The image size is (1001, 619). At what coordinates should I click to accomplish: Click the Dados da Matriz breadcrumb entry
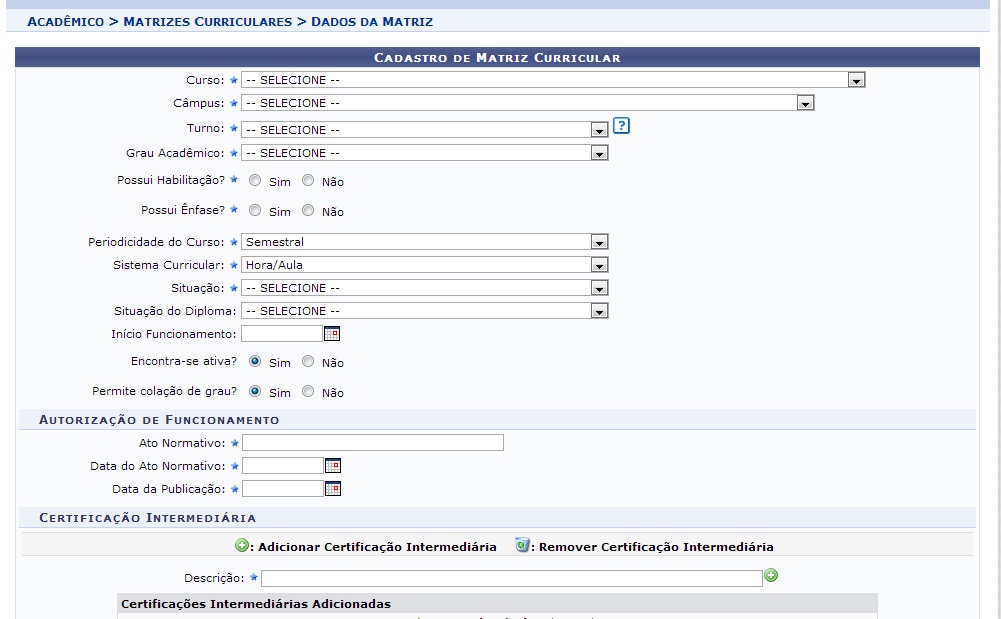371,20
